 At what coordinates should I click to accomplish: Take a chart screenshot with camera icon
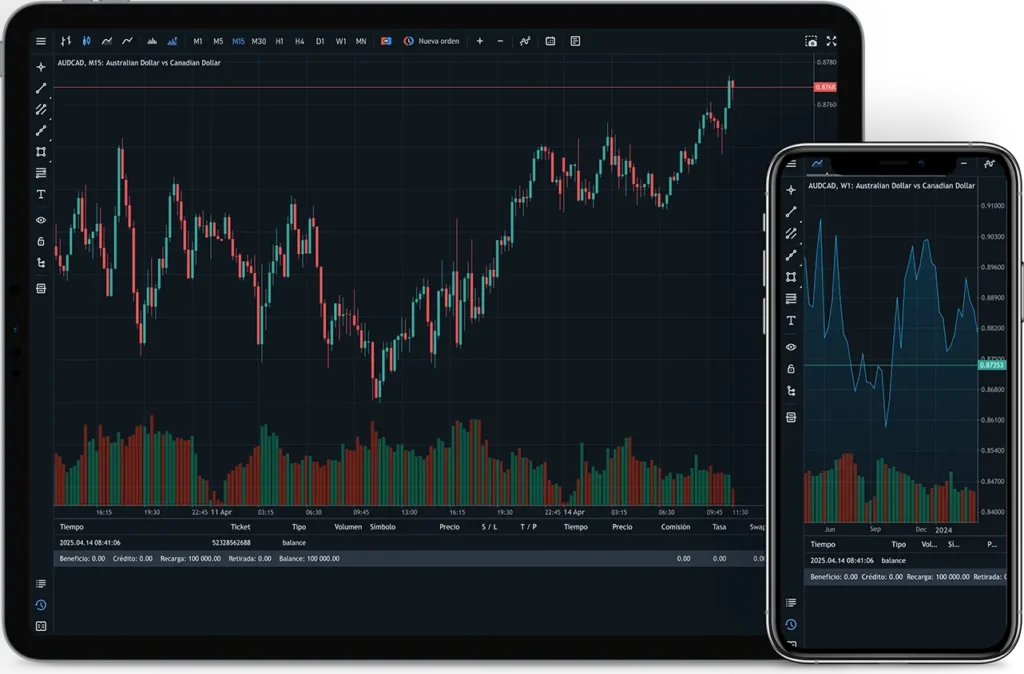(x=811, y=41)
